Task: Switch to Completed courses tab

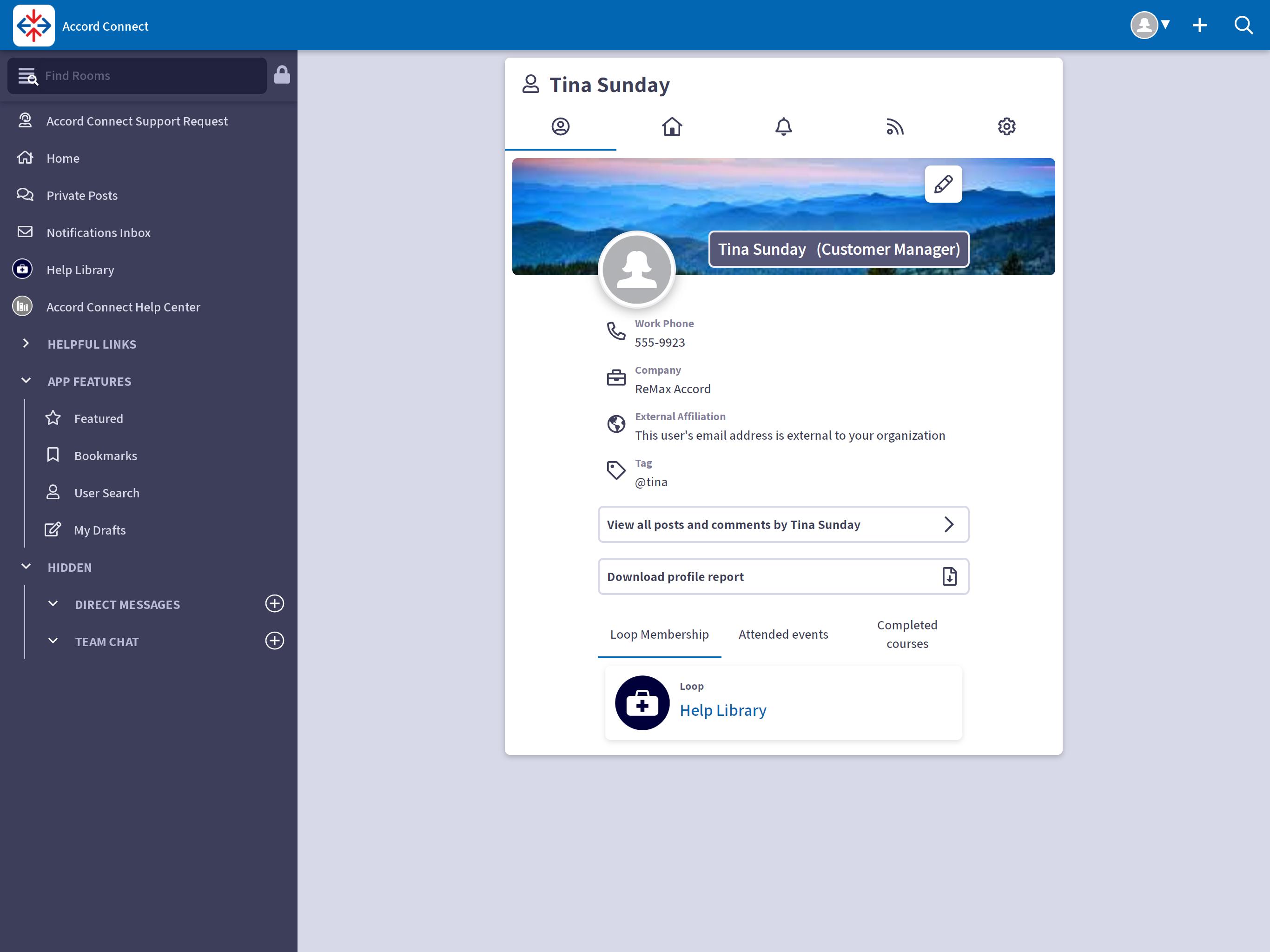Action: [907, 635]
